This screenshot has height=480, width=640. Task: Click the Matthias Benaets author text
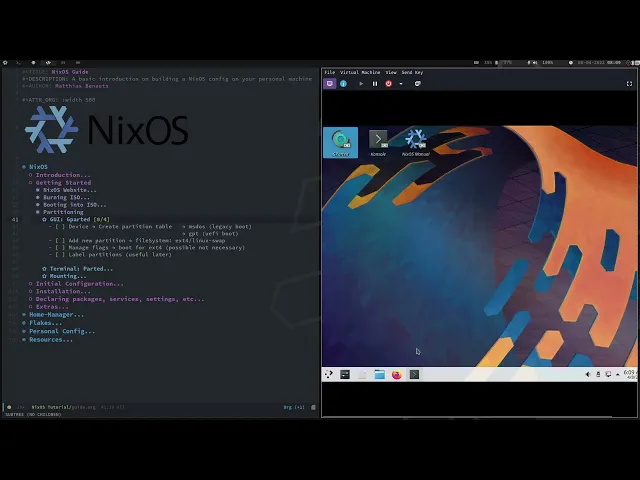click(x=82, y=86)
